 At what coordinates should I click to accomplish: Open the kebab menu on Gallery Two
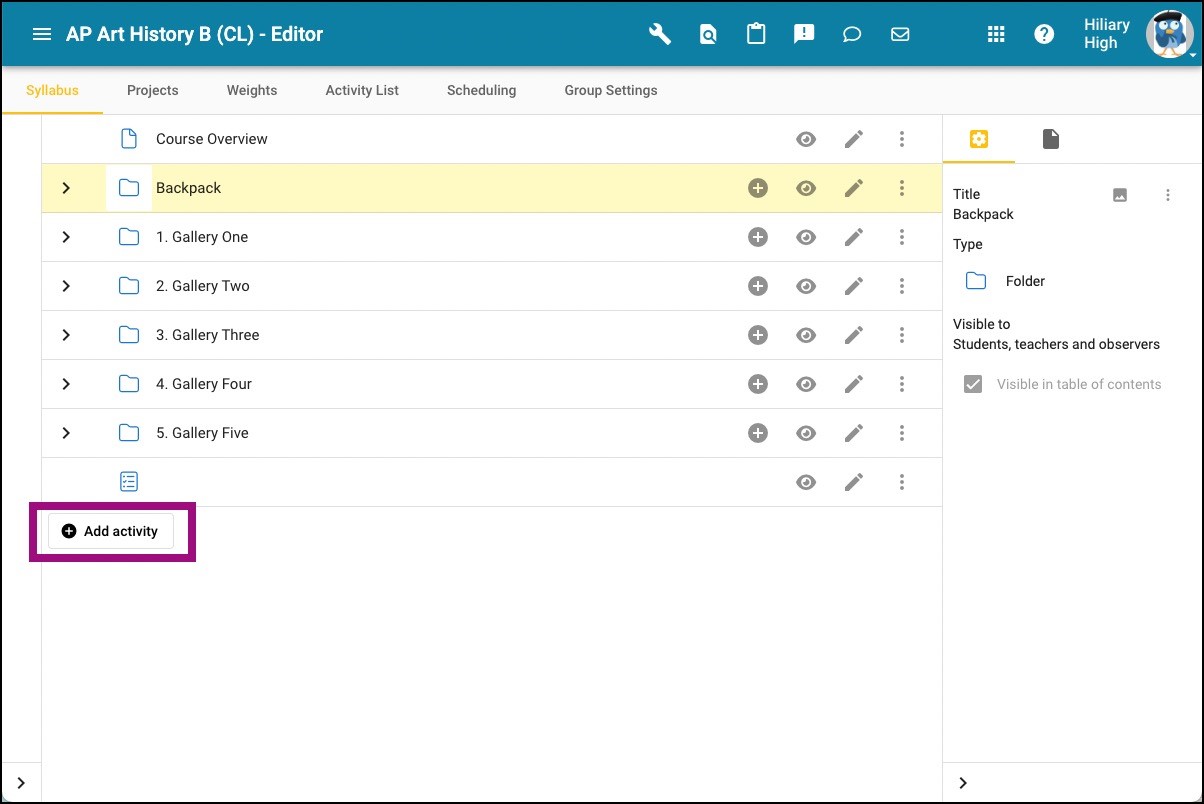pos(902,286)
